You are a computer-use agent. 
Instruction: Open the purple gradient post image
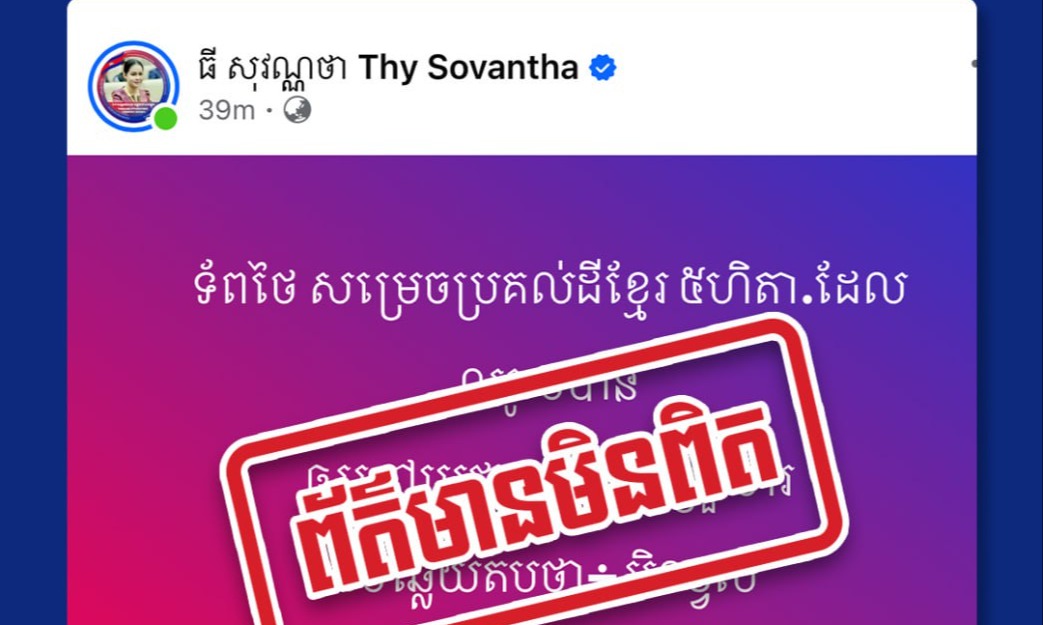click(x=522, y=390)
